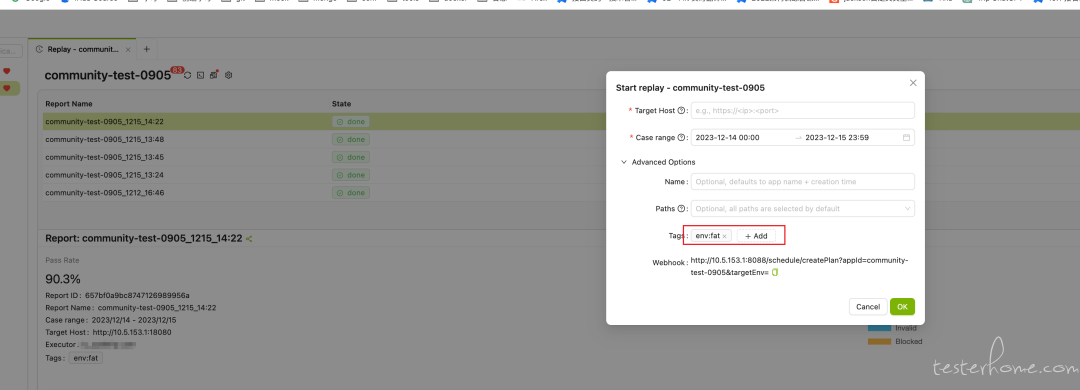
Task: Focus the Target Host input field
Action: tap(802, 110)
